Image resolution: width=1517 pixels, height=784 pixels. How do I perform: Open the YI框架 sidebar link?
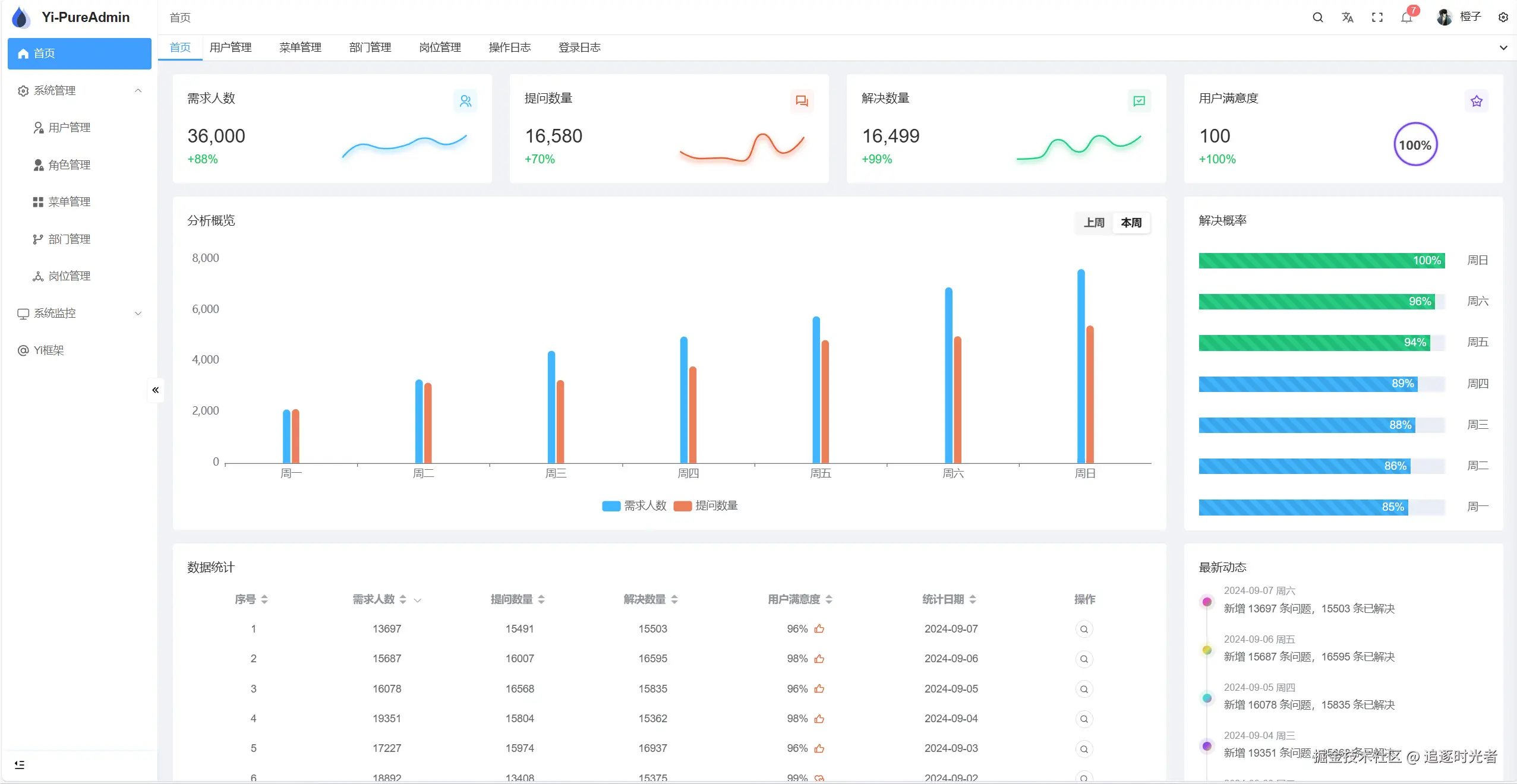point(49,350)
